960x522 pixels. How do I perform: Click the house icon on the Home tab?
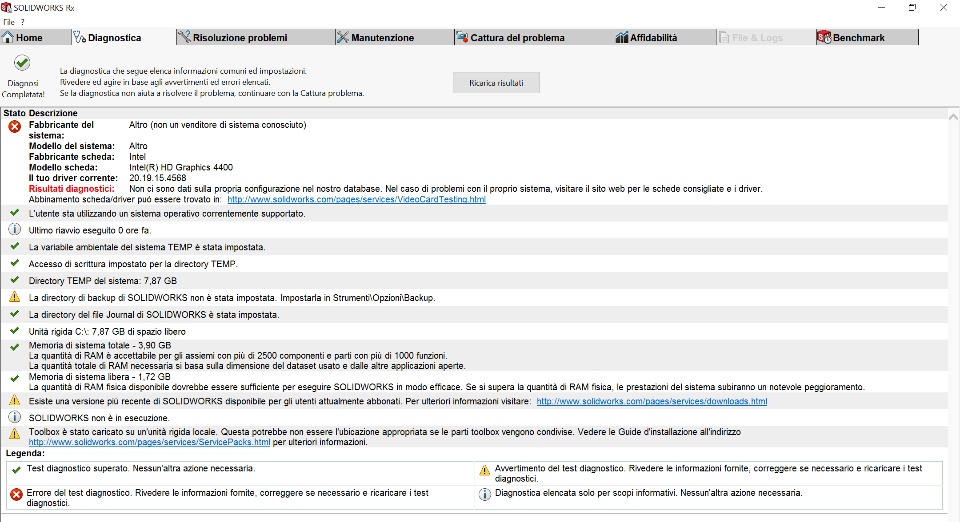(7, 37)
